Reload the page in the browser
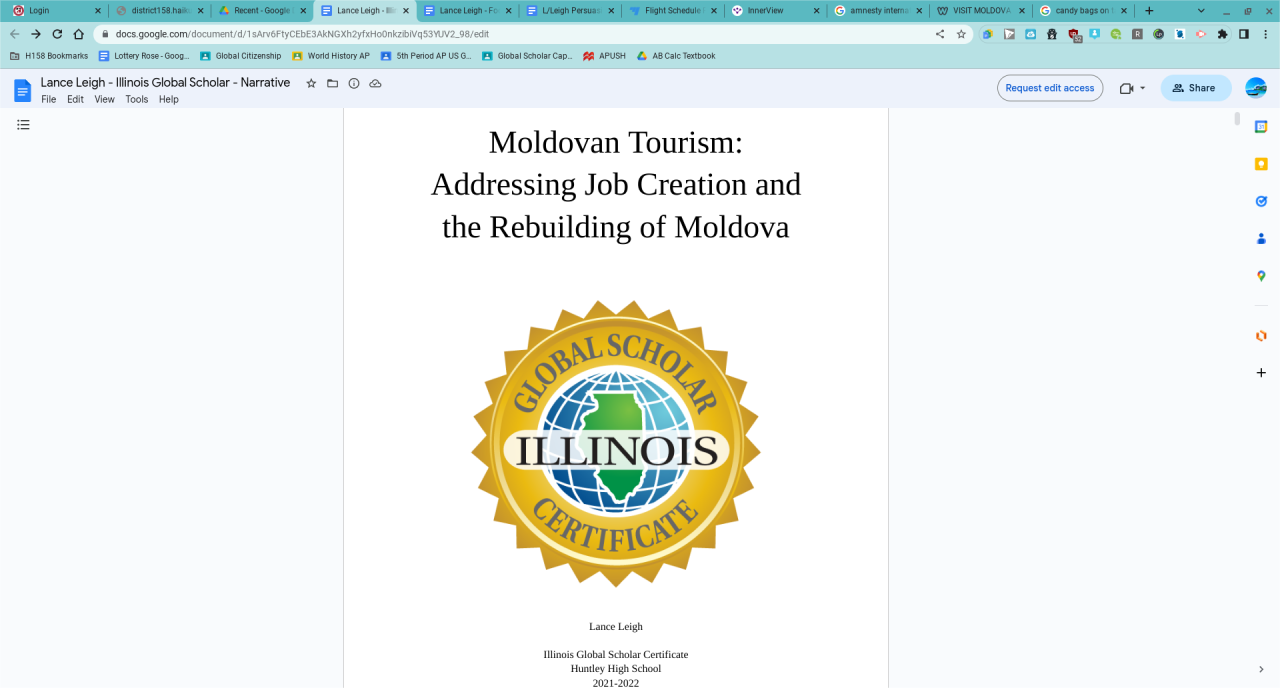1280x688 pixels. point(57,34)
